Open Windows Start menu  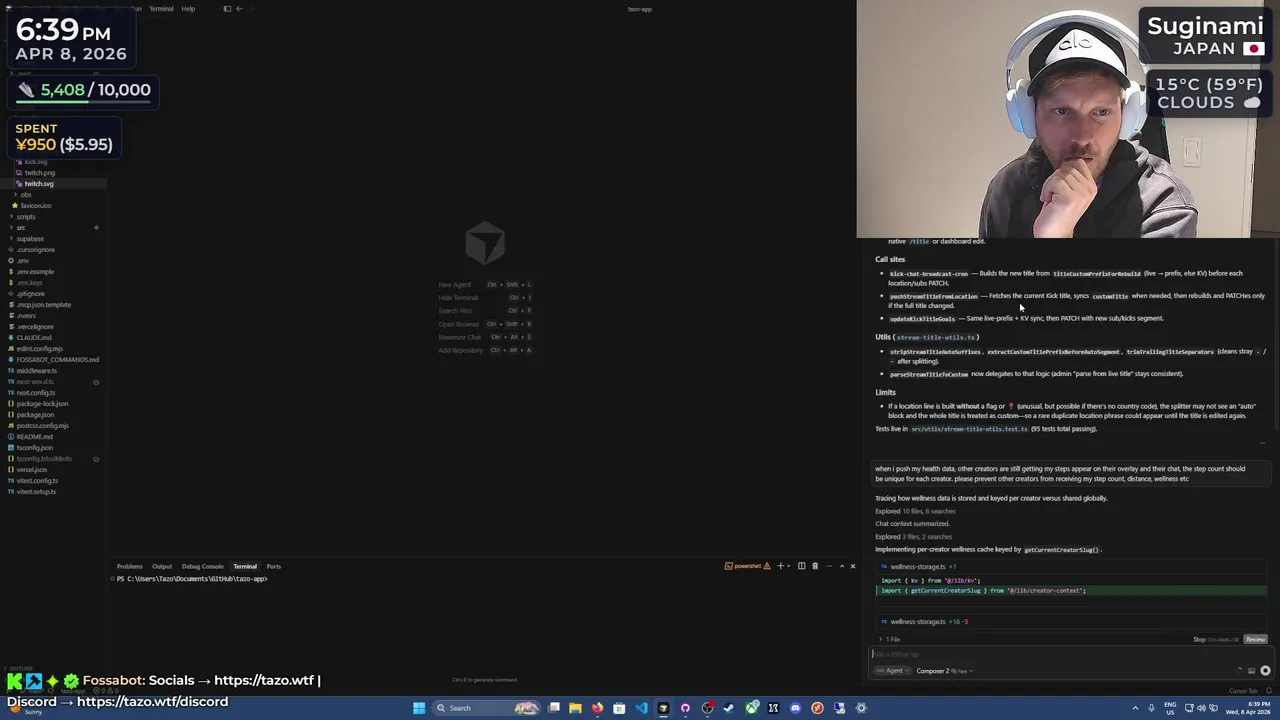click(x=419, y=708)
